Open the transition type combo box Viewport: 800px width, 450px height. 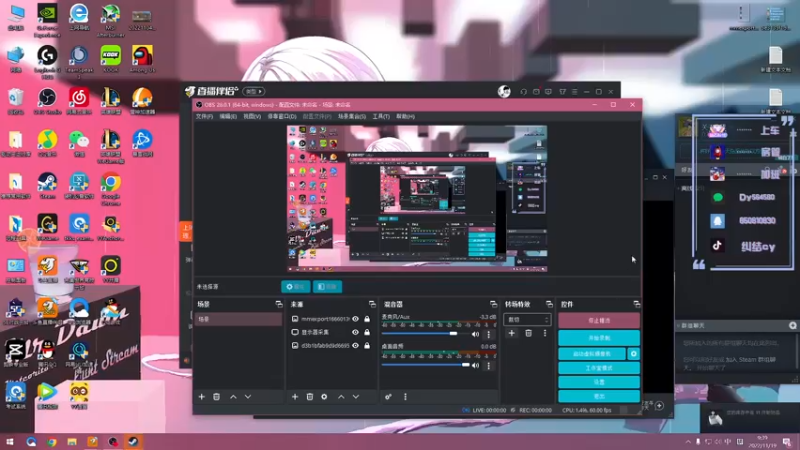tap(527, 320)
